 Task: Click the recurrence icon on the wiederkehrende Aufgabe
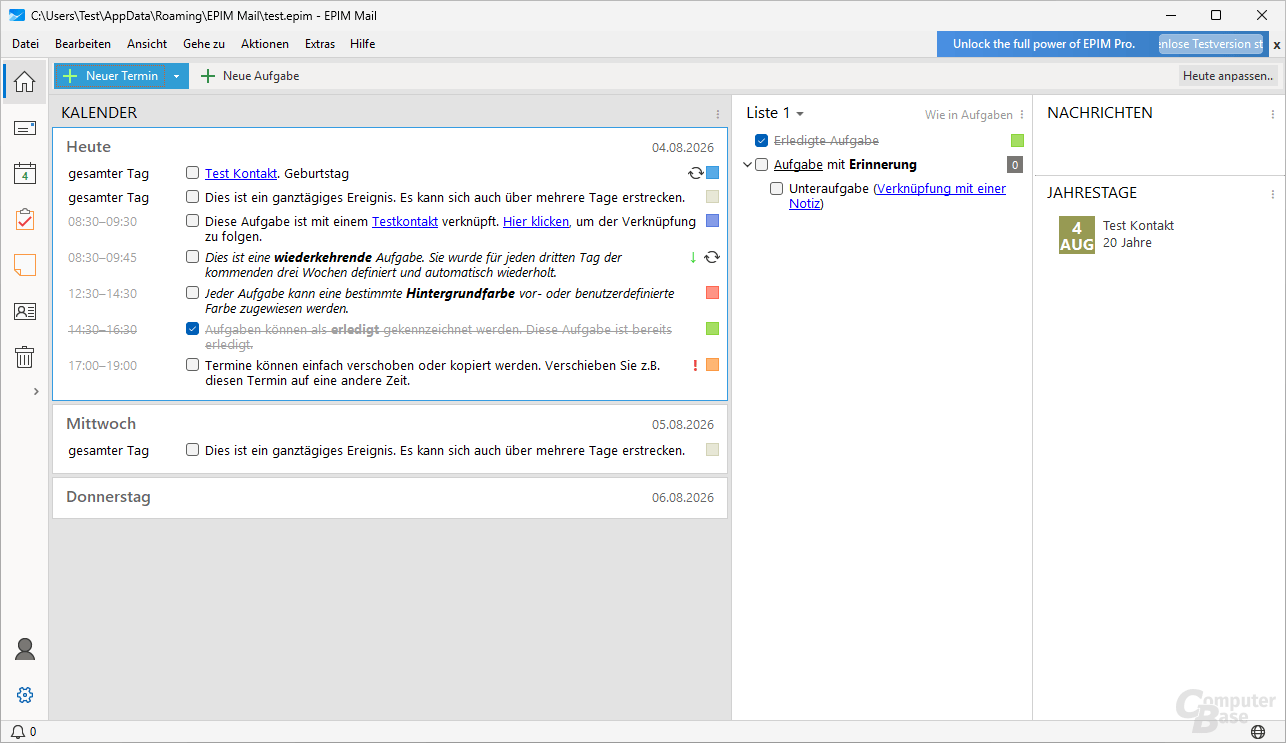click(x=712, y=257)
